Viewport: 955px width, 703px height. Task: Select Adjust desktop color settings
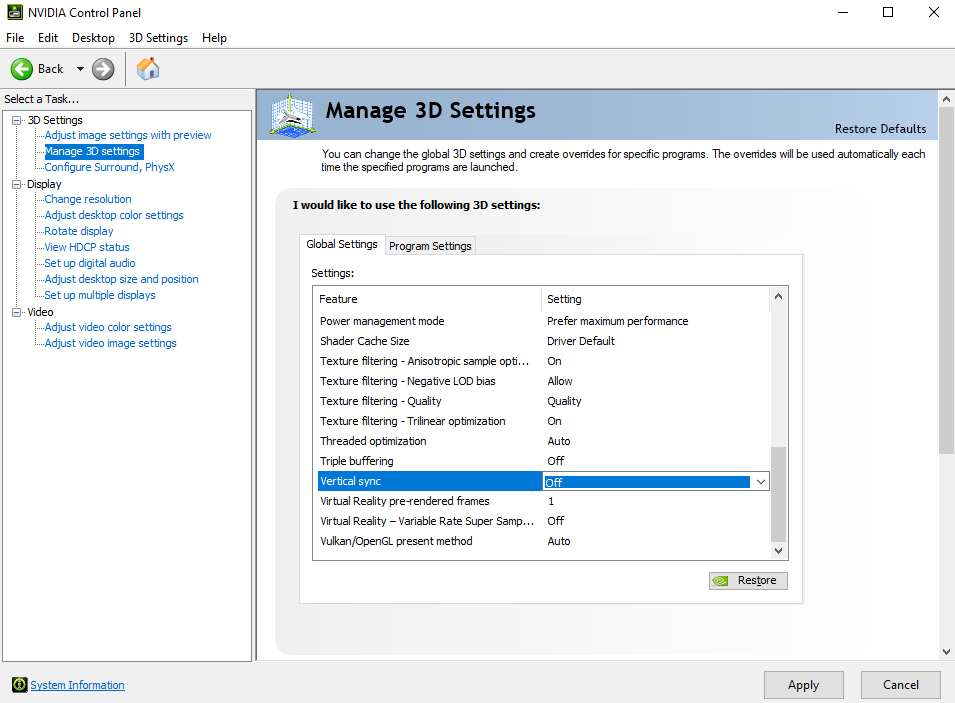pos(114,215)
